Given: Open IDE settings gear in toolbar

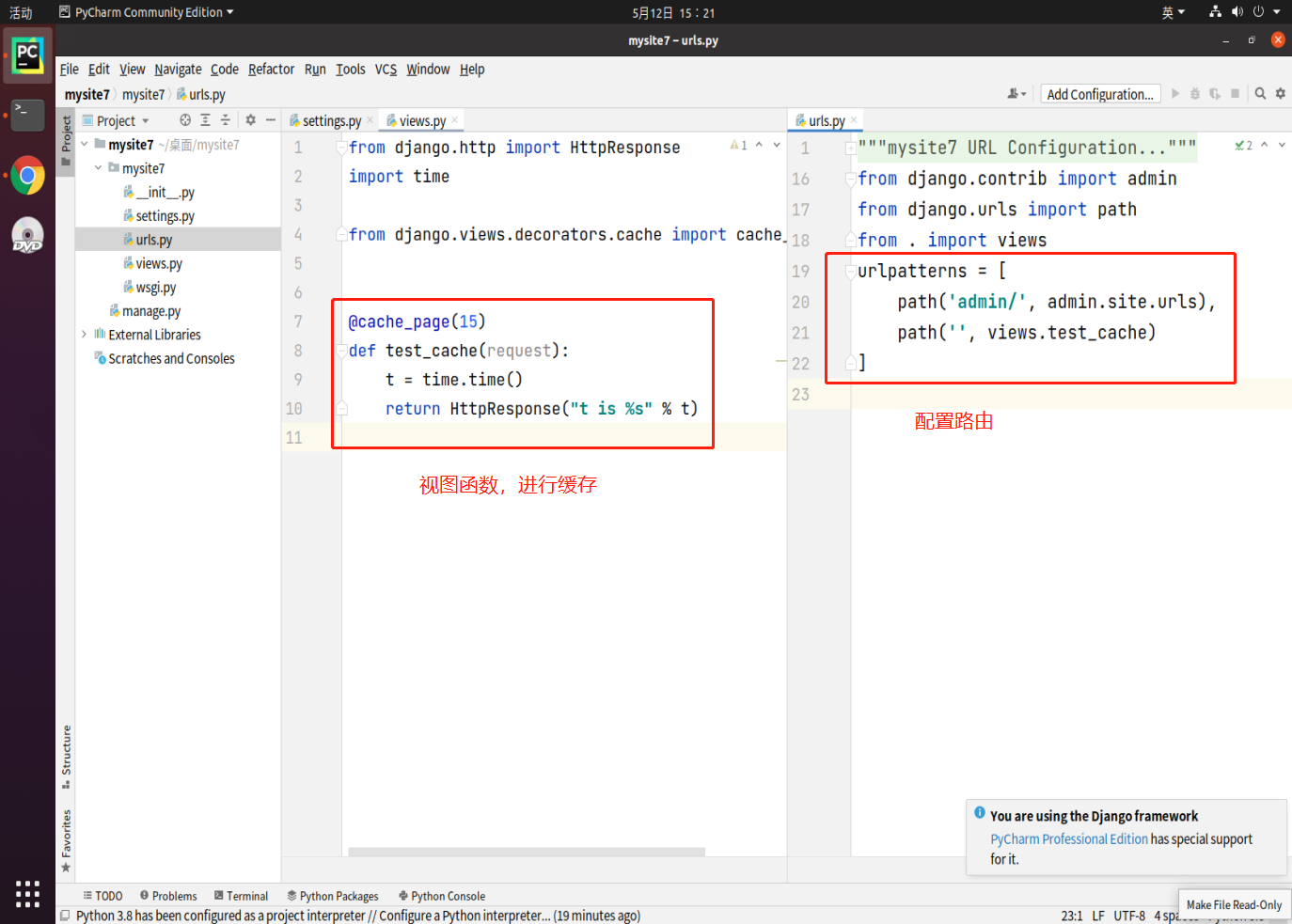Looking at the screenshot, I should (1279, 94).
